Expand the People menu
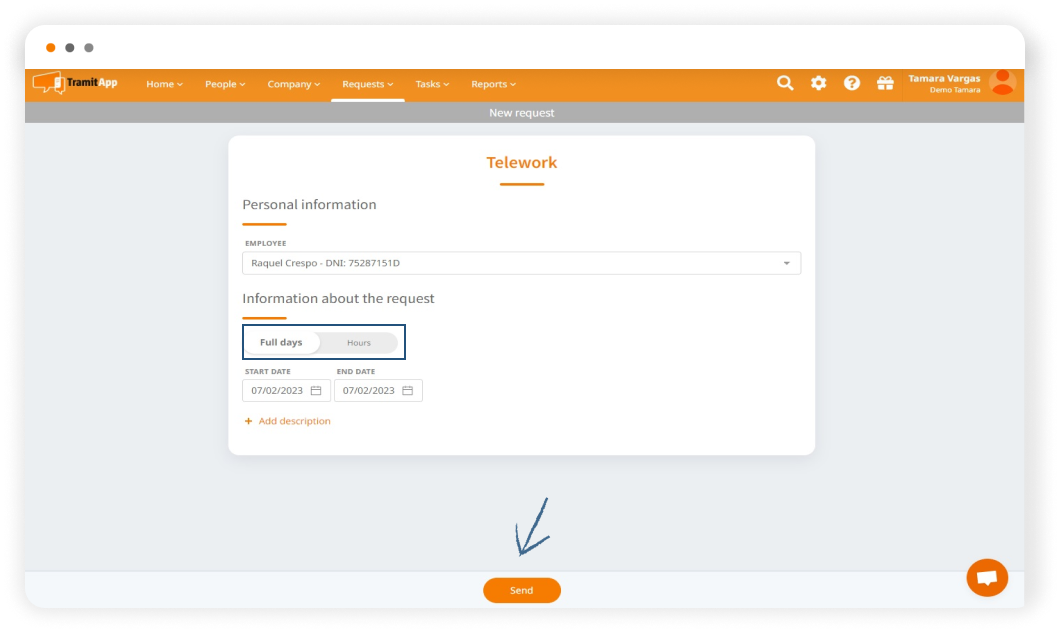1061x633 pixels. coord(225,84)
